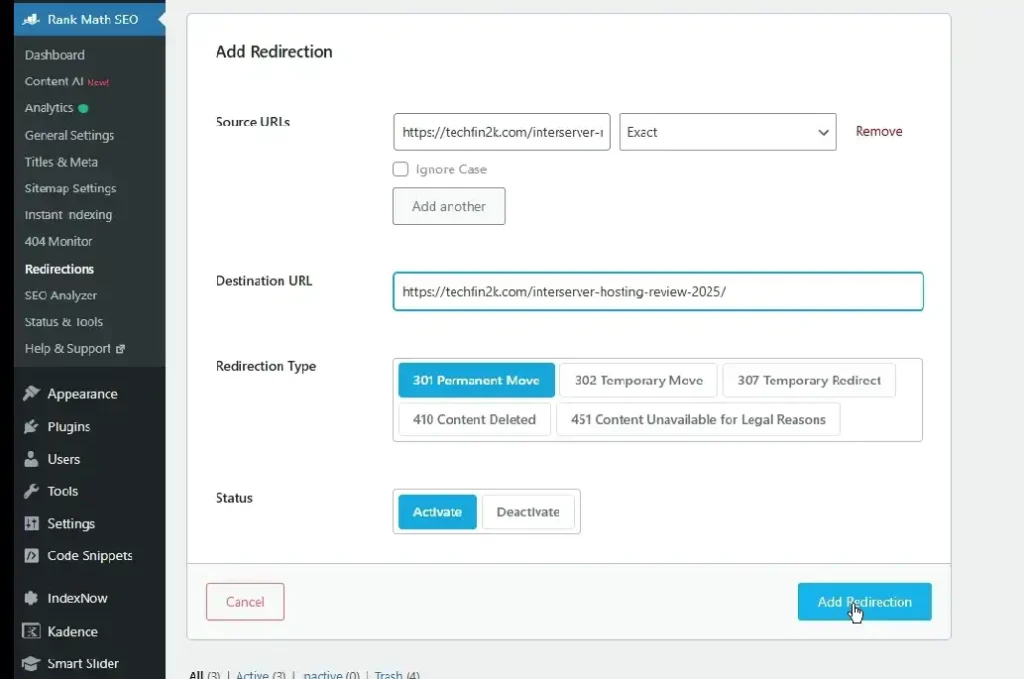Viewport: 1024px width, 679px height.
Task: Show All (3) redirections
Action: point(204,674)
